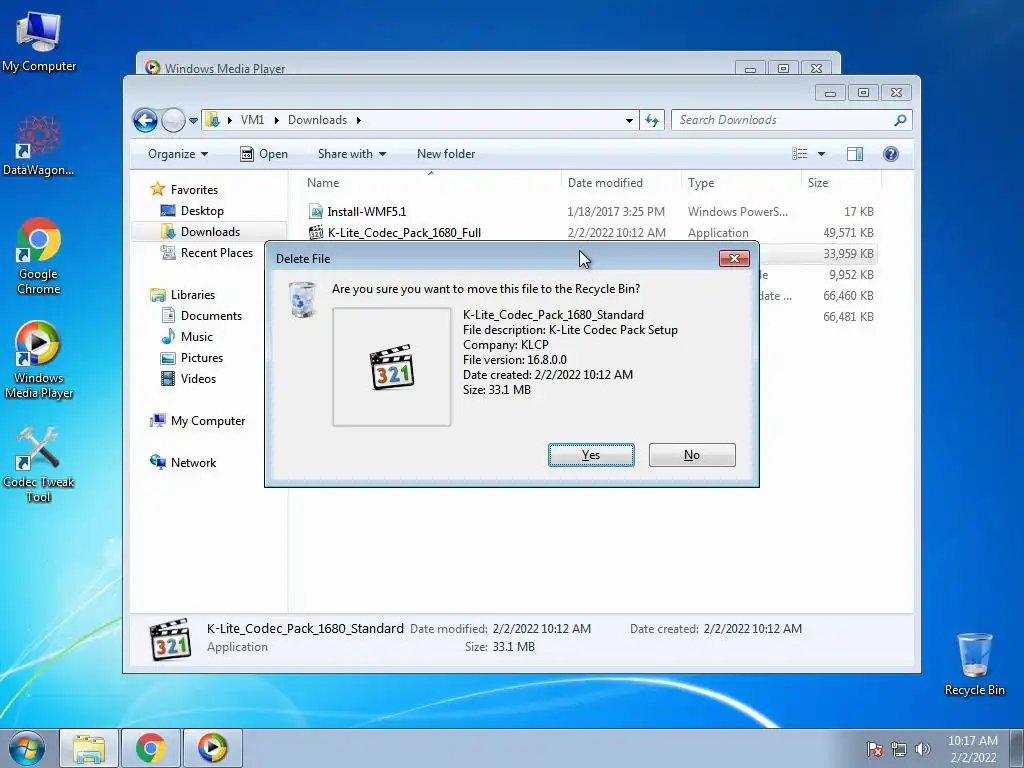Click the search magnifier icon

click(900, 120)
